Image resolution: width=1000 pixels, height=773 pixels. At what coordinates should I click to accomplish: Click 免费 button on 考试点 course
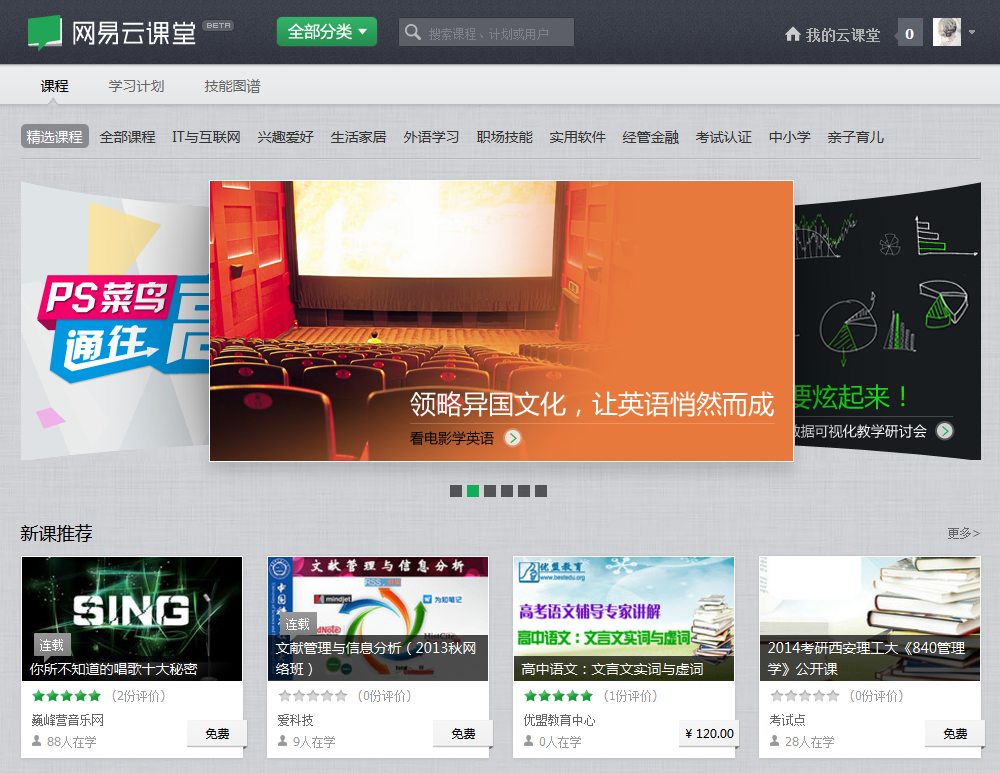[955, 733]
